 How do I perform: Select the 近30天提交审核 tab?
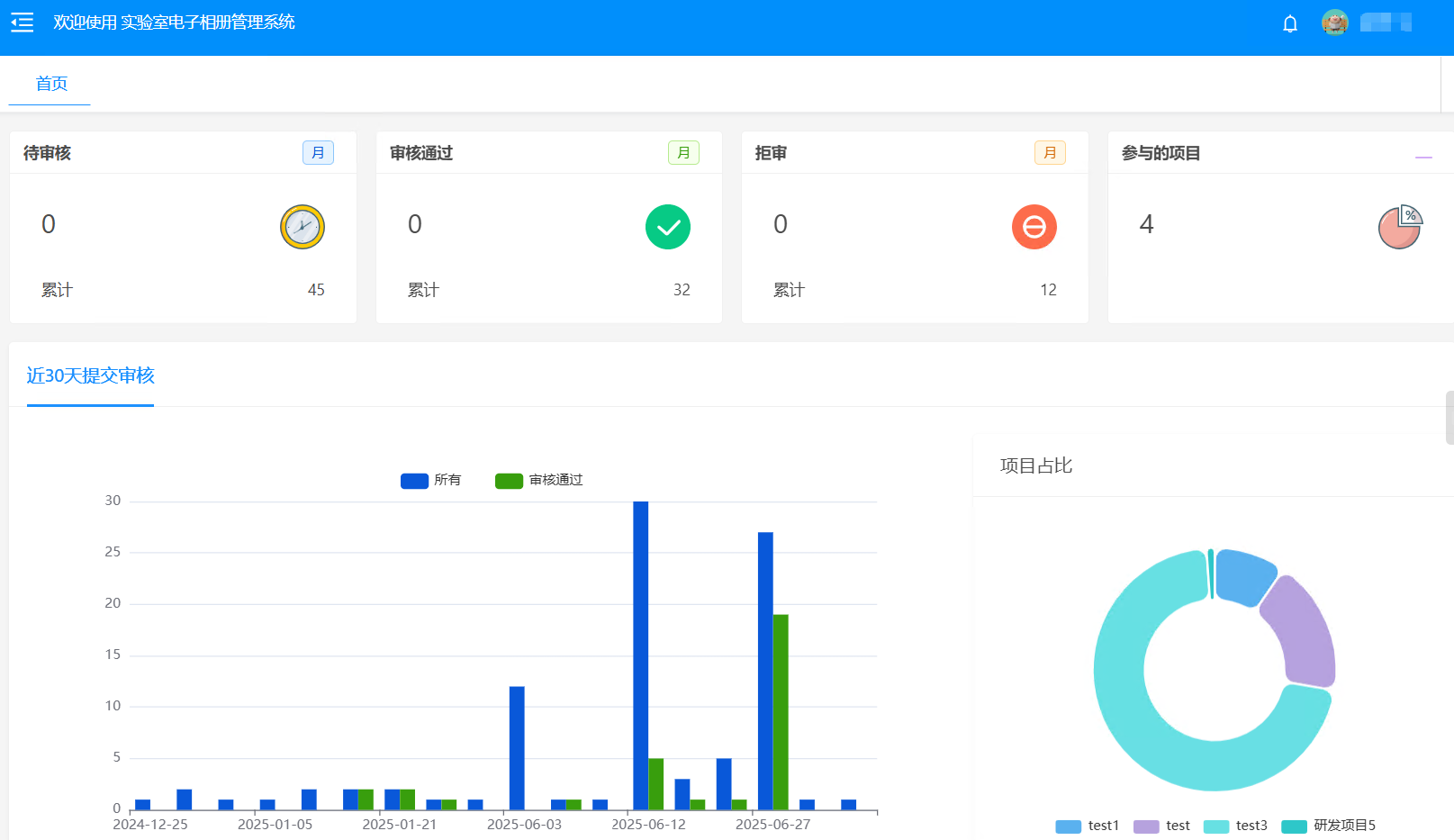(90, 375)
